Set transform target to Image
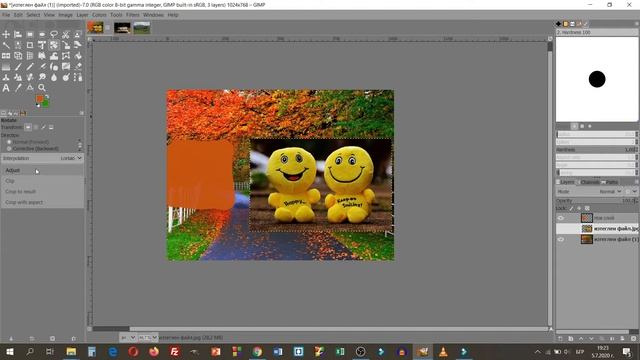The height and width of the screenshot is (360, 640). point(51,127)
